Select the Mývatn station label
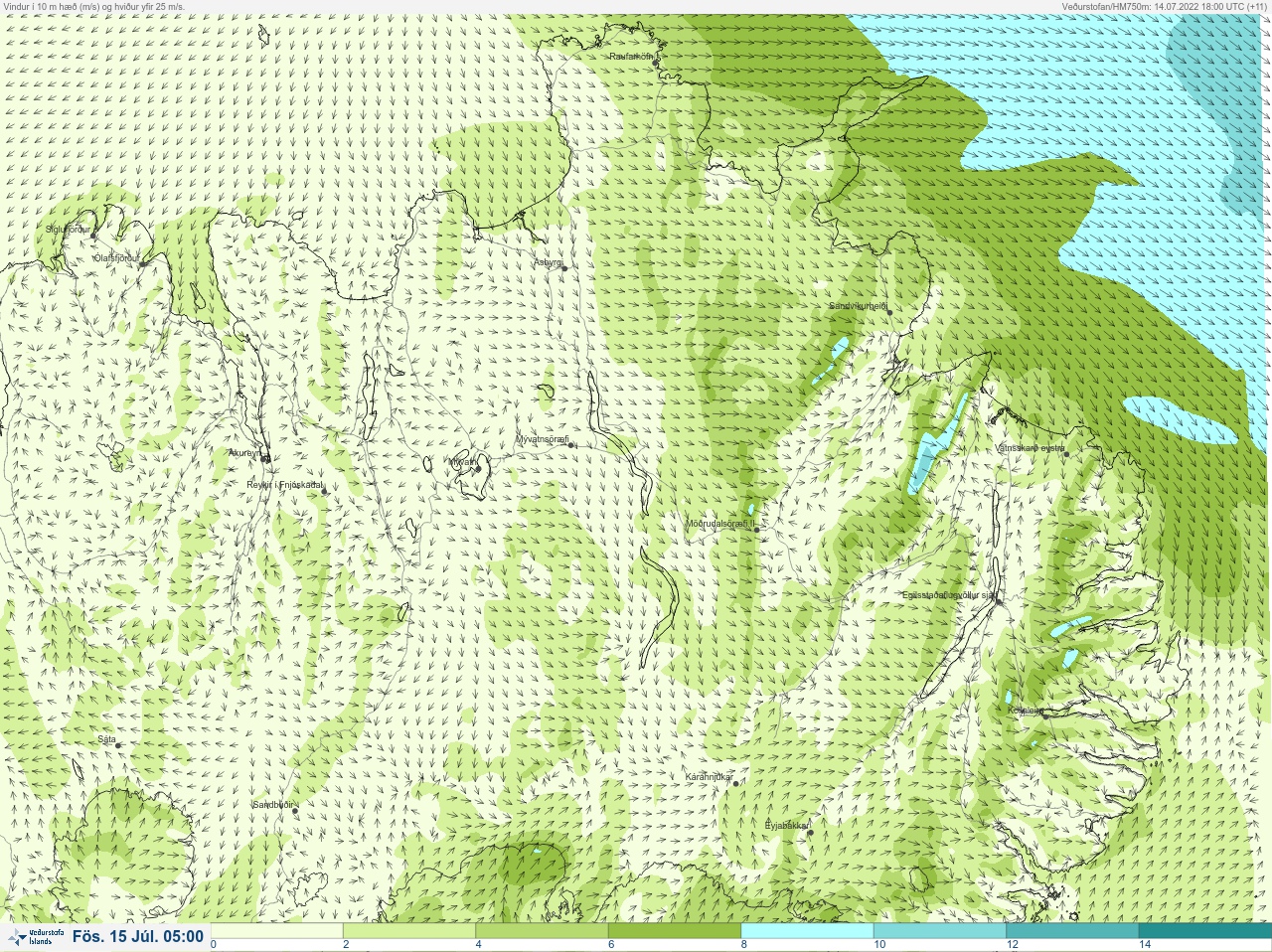This screenshot has height=952, width=1272. click(x=461, y=462)
